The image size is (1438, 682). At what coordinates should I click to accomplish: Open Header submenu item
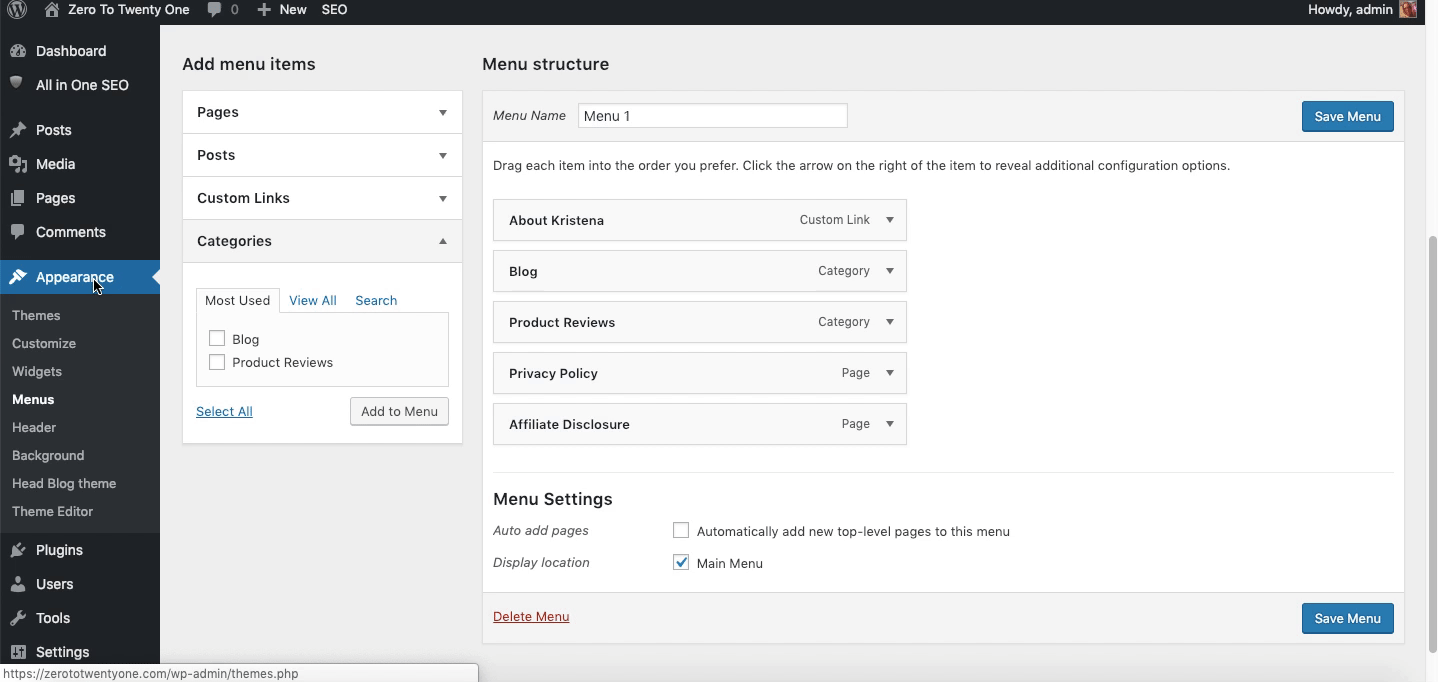[x=34, y=427]
